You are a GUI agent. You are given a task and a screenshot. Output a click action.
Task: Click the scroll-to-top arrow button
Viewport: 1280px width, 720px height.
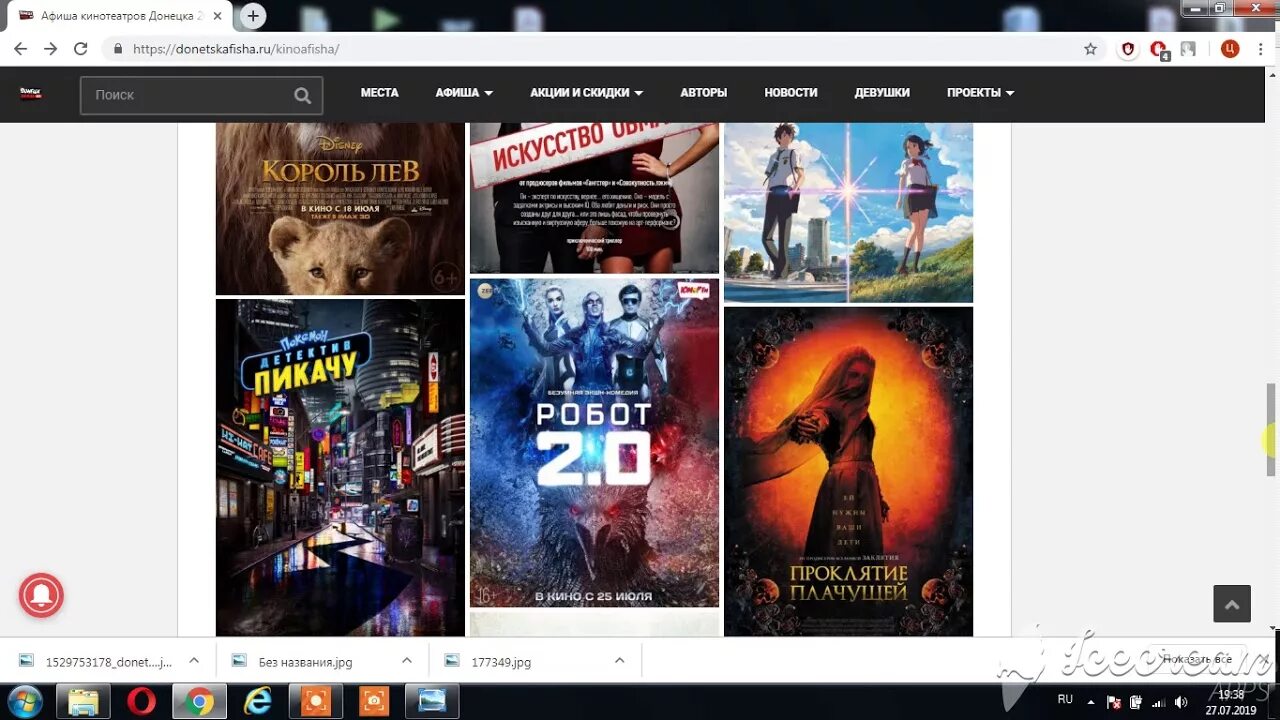(x=1232, y=604)
